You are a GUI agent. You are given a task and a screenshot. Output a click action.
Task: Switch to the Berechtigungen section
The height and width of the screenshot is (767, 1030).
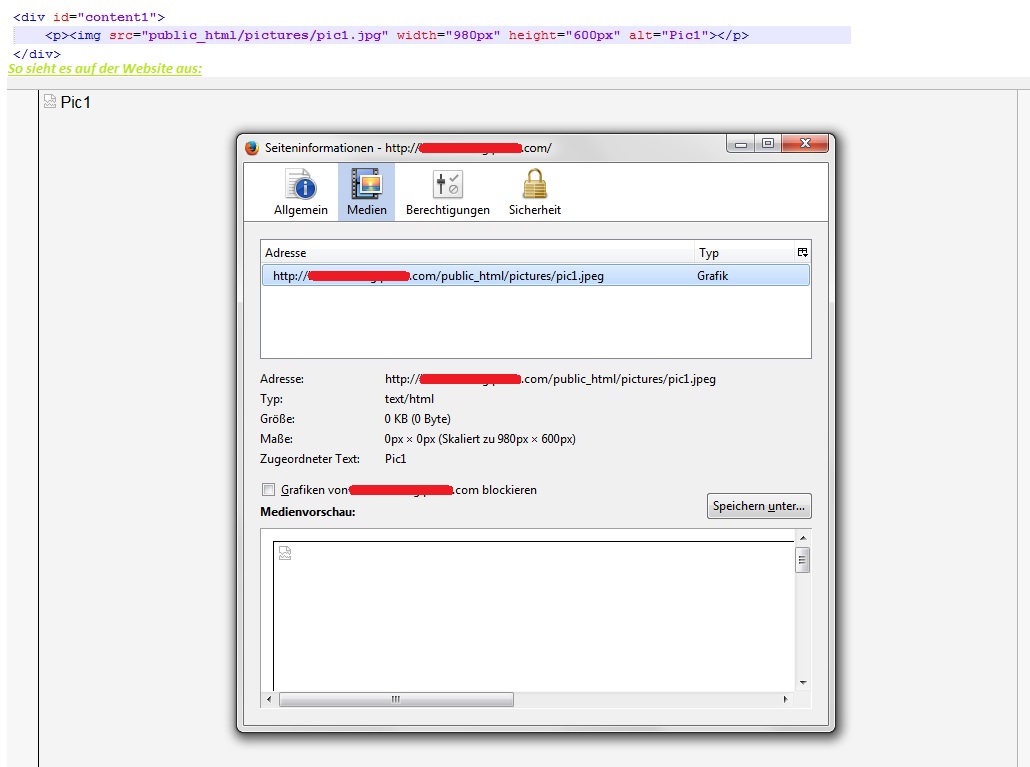point(447,191)
